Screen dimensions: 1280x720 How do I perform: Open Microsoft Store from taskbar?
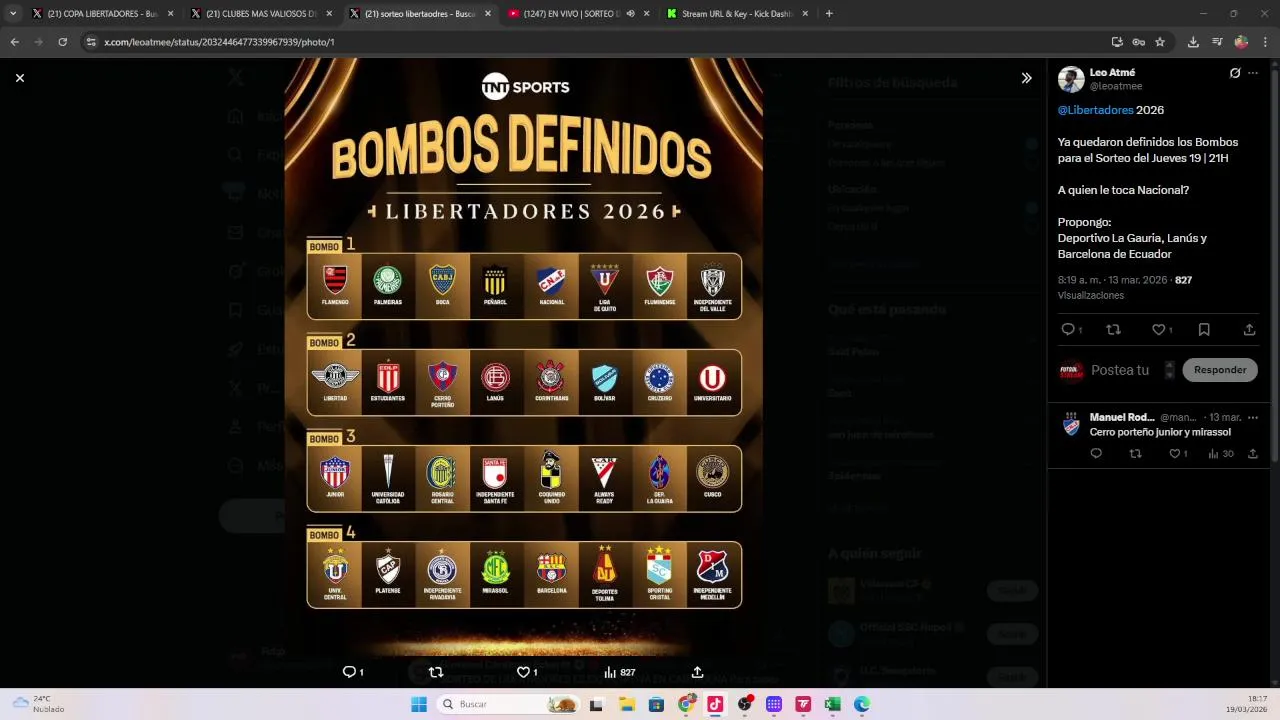[x=656, y=704]
